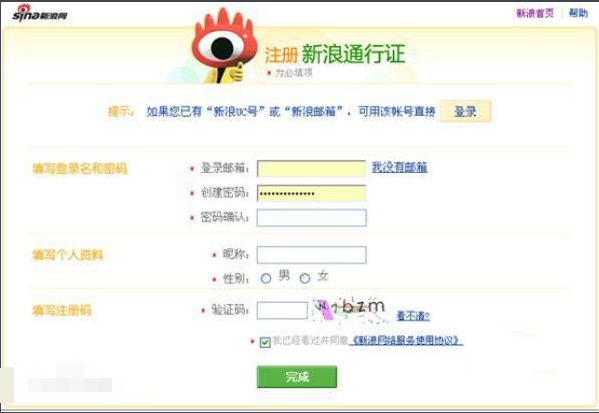599x413 pixels.
Task: Focus the 验证码 captcha input field
Action: 282,310
